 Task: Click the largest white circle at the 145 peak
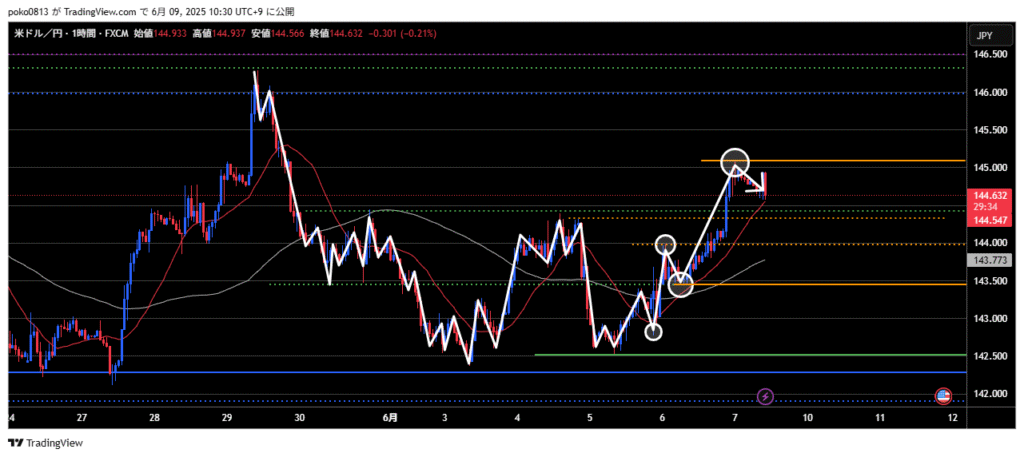tap(734, 159)
